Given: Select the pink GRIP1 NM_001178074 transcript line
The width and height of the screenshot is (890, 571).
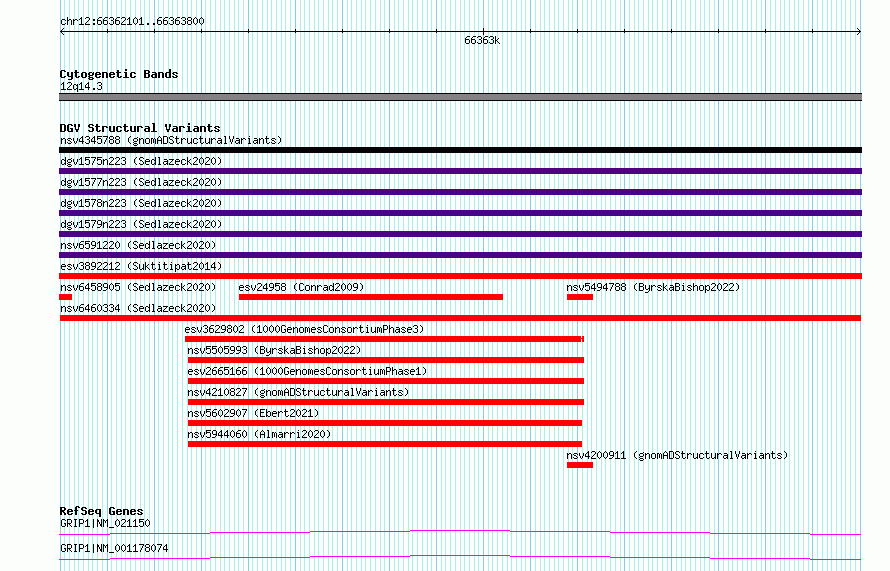Looking at the screenshot, I should tap(460, 557).
